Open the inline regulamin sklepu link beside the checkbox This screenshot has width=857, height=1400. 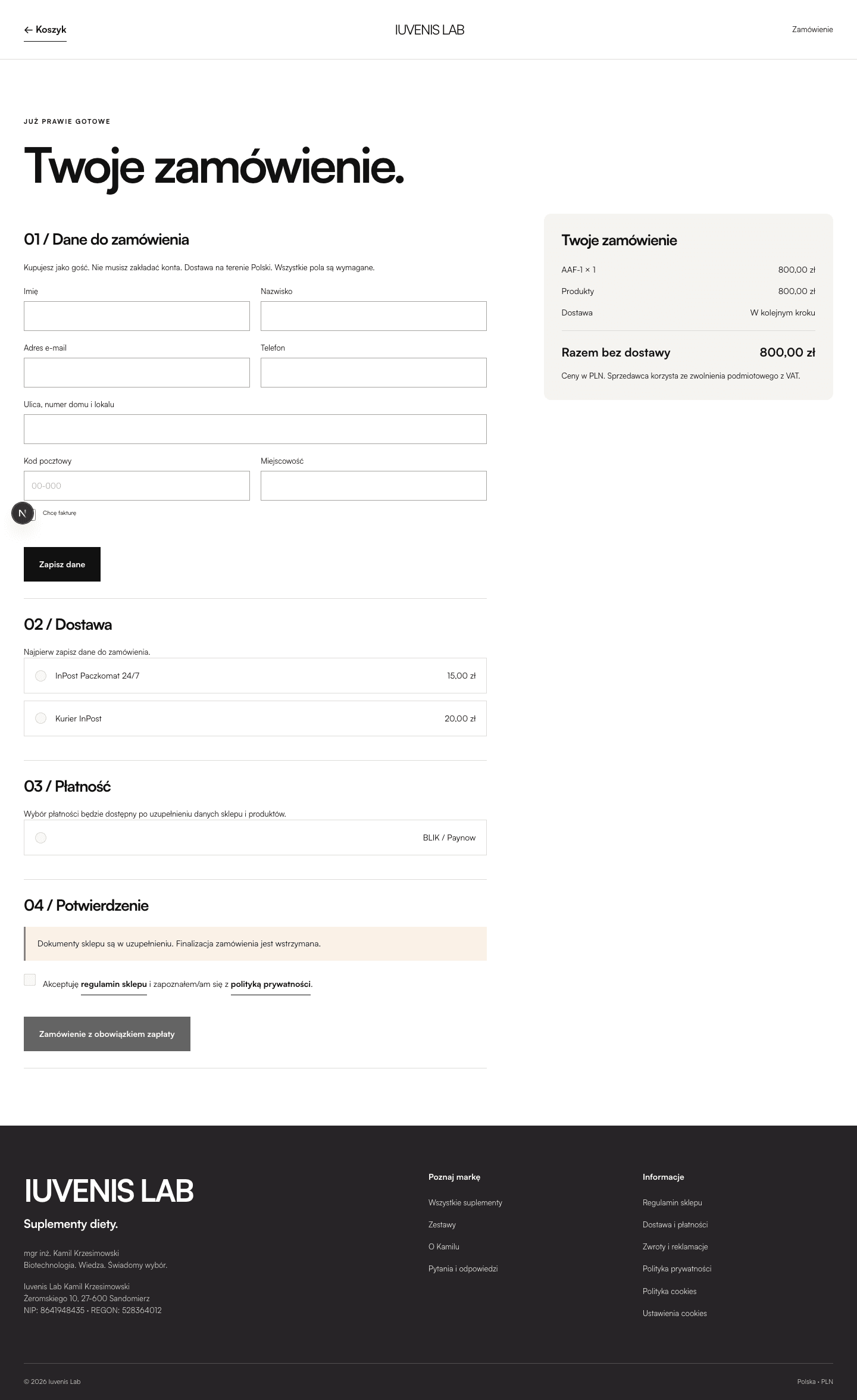(114, 985)
